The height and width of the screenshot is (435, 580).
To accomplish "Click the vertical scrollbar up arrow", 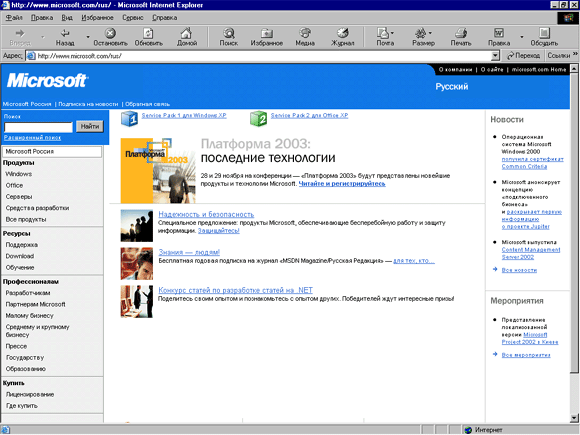I will click(x=574, y=68).
